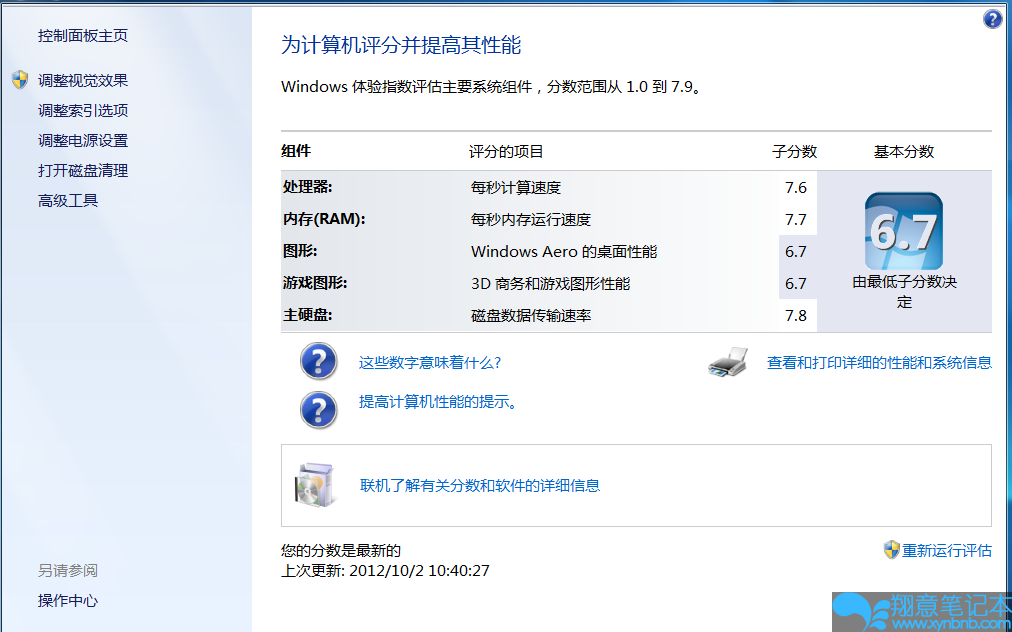The image size is (1012, 632).
Task: Click 您的分数是最新的 status text
Action: [341, 551]
